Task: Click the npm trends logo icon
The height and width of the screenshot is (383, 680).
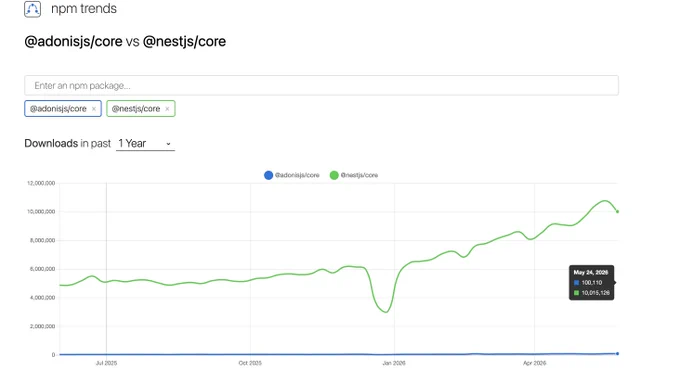Action: tap(33, 9)
